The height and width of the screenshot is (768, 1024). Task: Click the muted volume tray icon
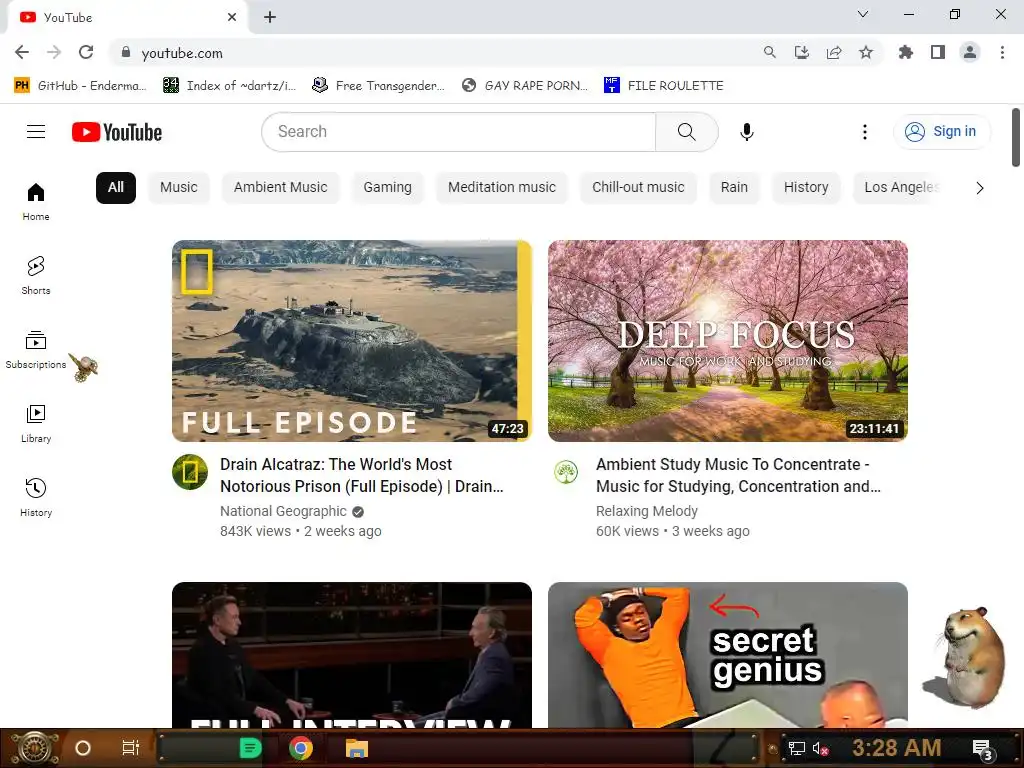pyautogui.click(x=820, y=748)
